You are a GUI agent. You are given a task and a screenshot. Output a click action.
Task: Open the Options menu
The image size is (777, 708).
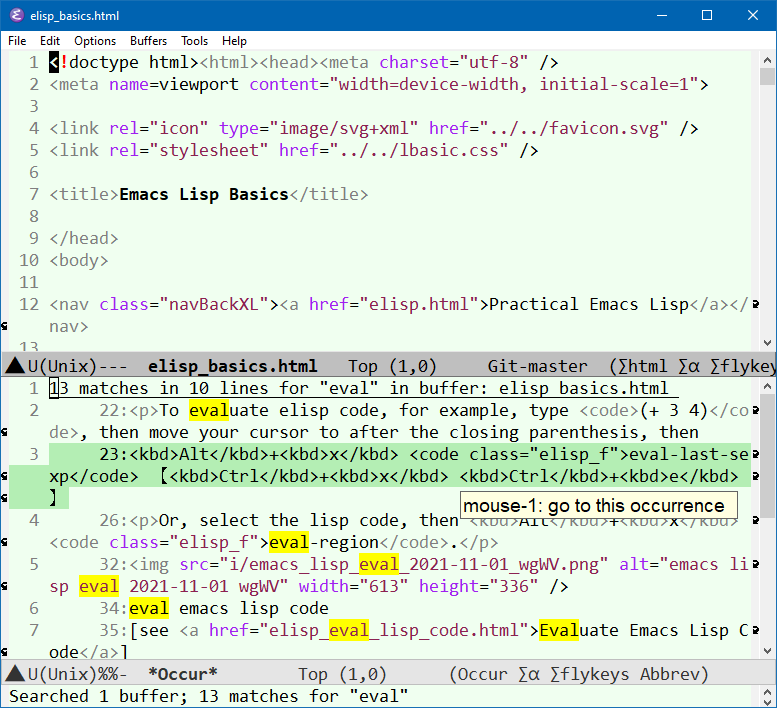tap(95, 41)
